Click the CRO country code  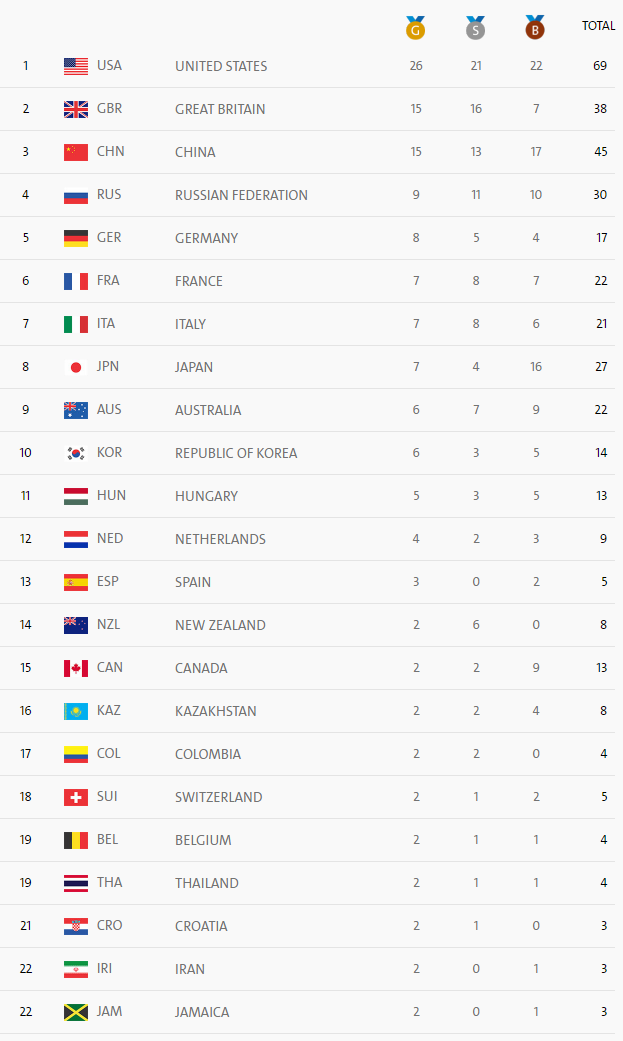(x=110, y=925)
